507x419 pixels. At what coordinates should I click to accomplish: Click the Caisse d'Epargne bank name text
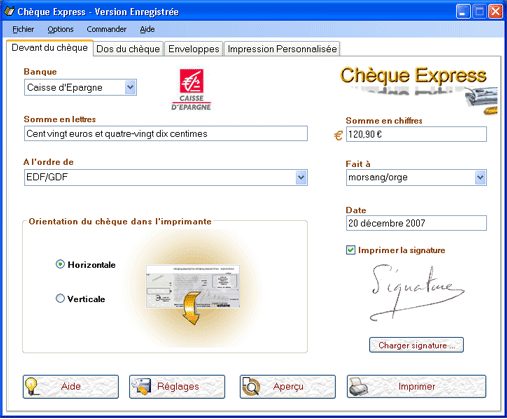pyautogui.click(x=65, y=88)
